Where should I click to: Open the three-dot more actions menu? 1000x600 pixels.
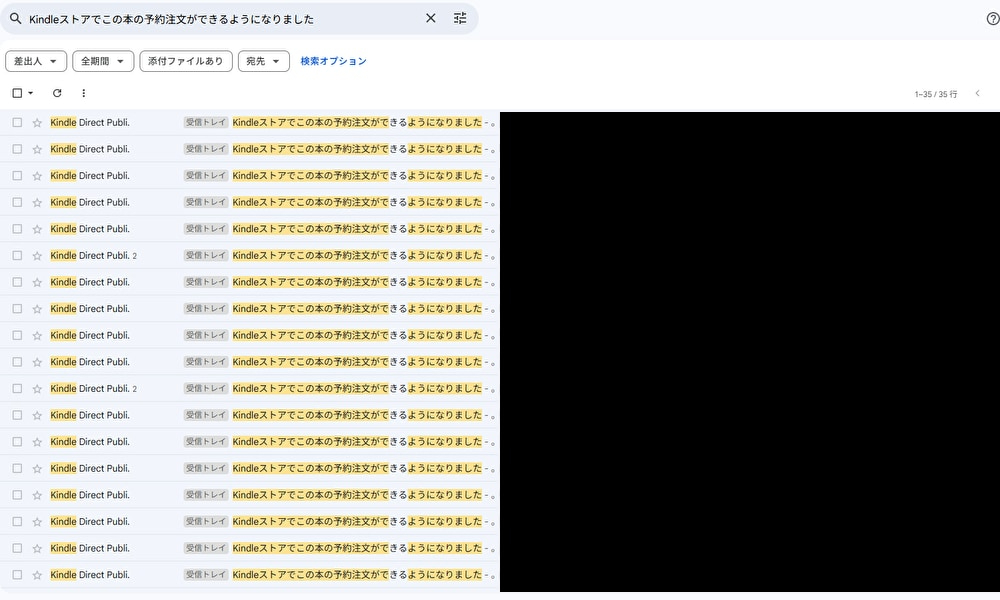[84, 93]
